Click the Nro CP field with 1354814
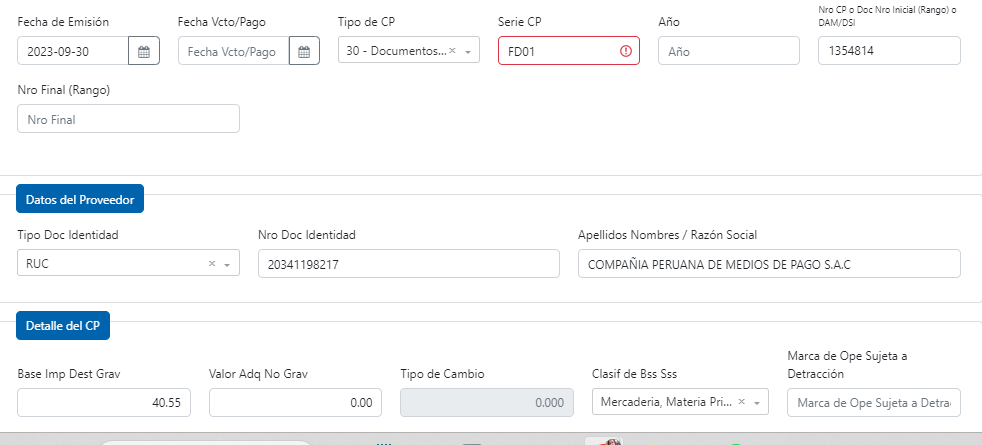The height and width of the screenshot is (445, 982). click(x=889, y=51)
